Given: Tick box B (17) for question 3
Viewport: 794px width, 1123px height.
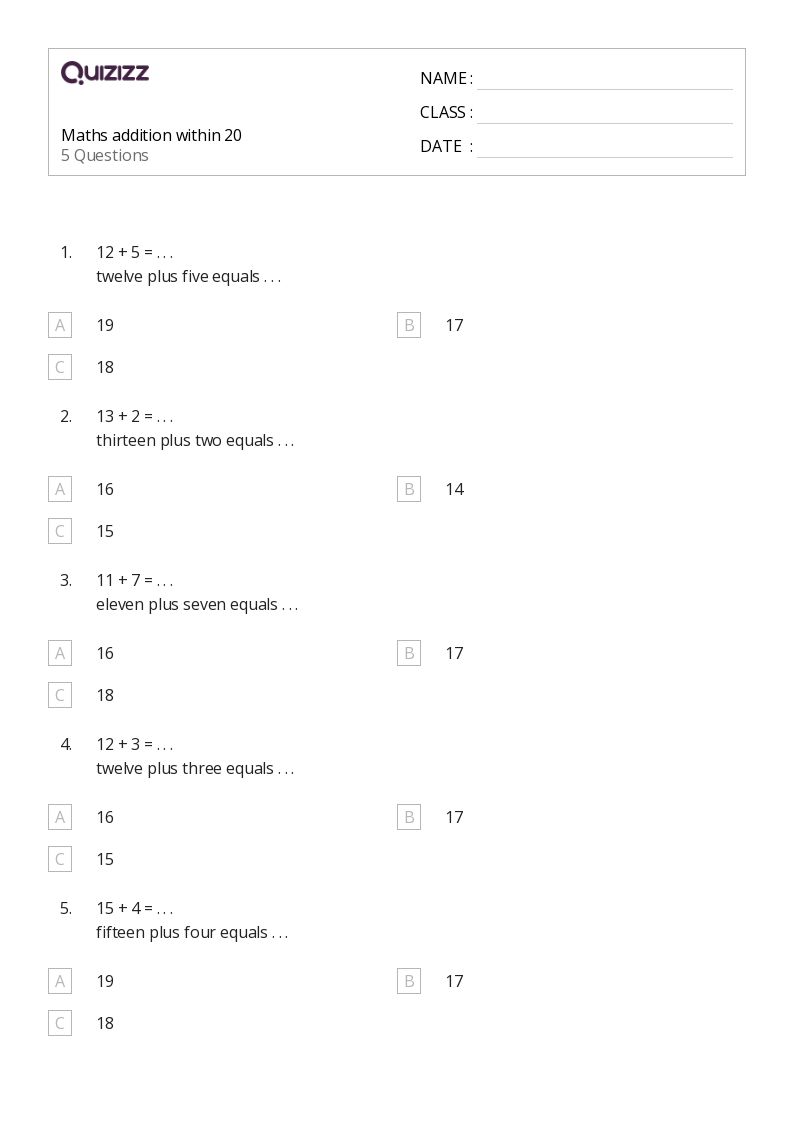Looking at the screenshot, I should click(409, 653).
